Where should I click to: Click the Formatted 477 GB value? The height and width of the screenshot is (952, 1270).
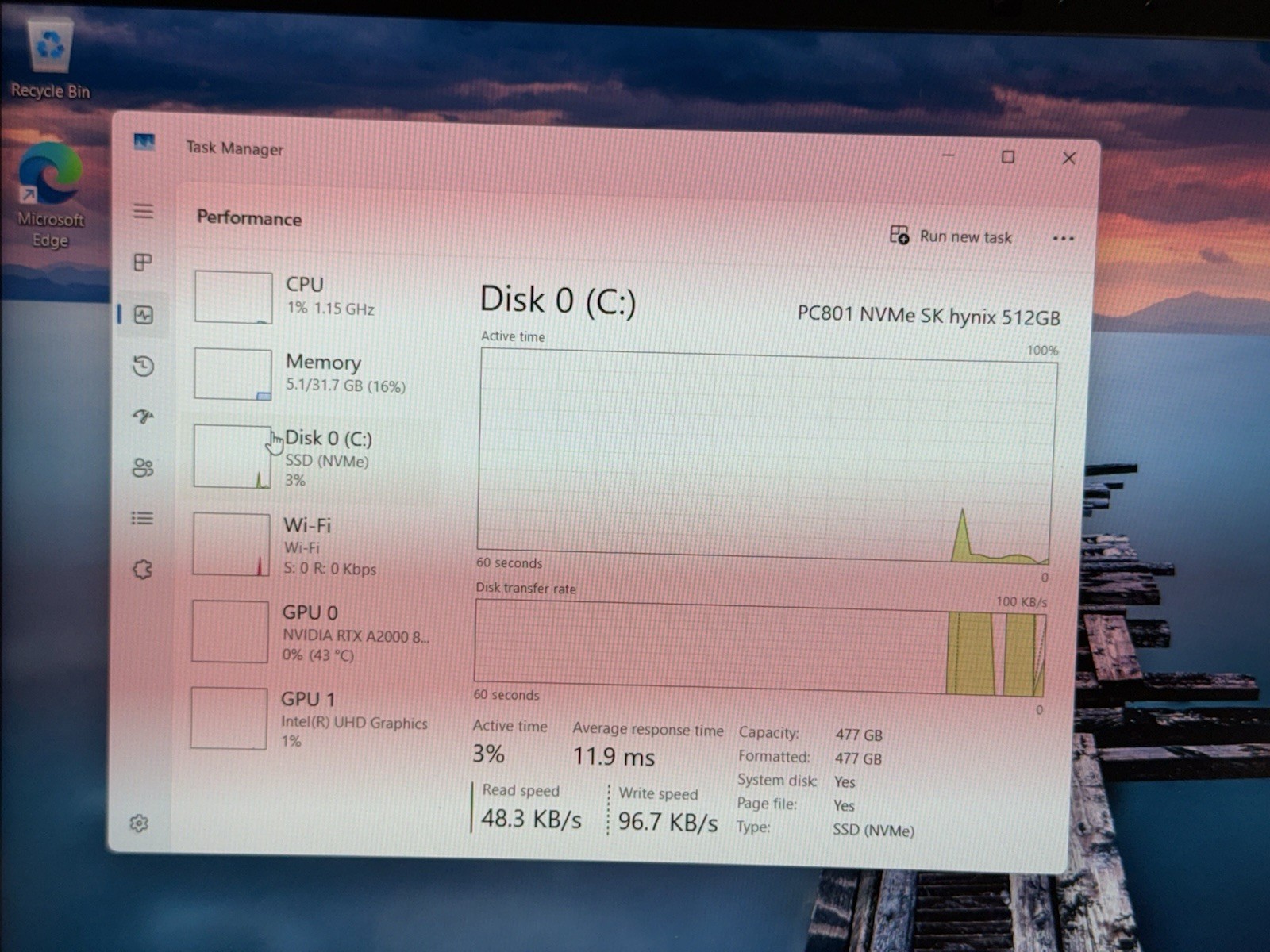[x=858, y=758]
